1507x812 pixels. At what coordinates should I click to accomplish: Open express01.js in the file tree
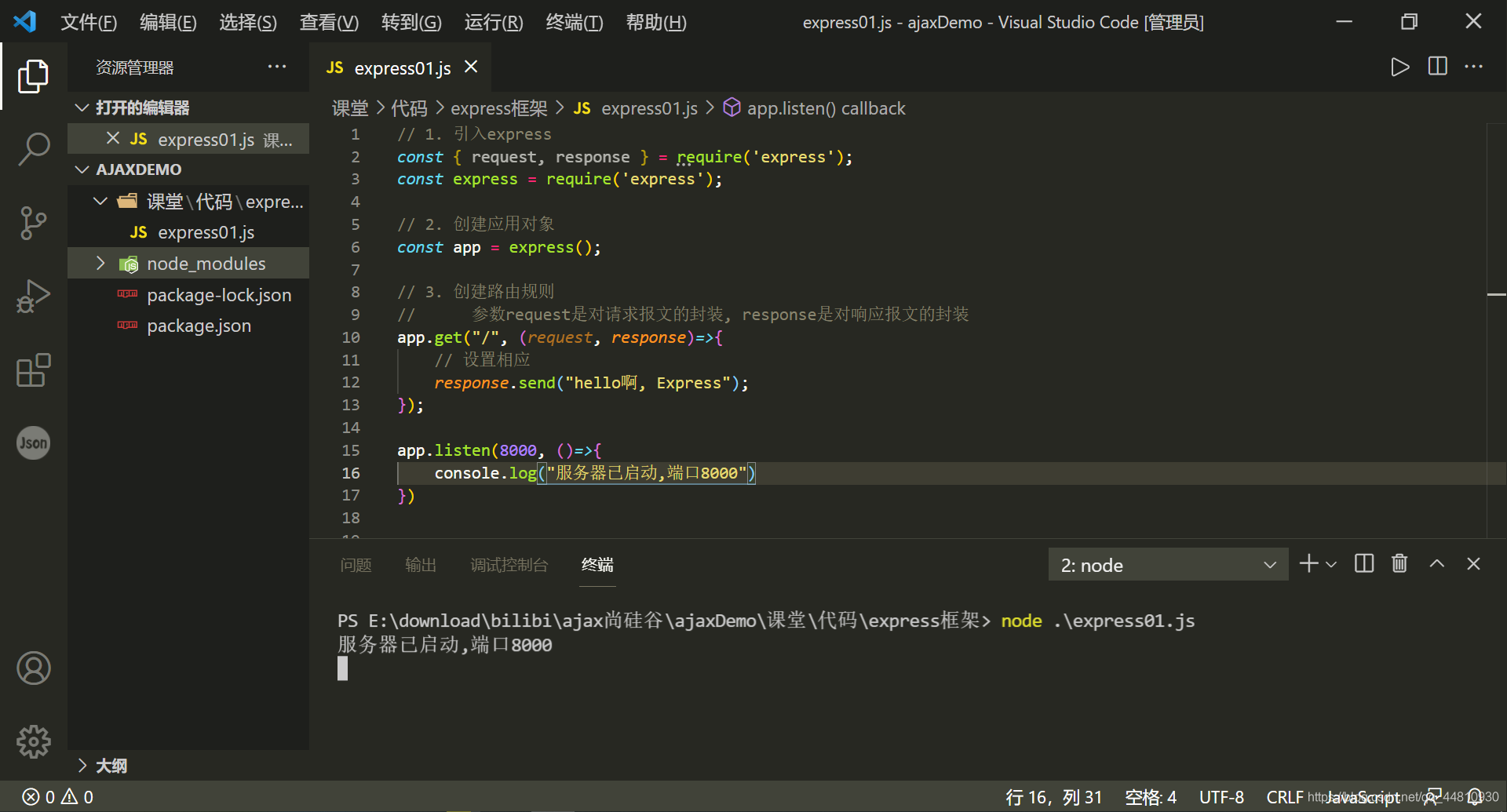(x=206, y=232)
